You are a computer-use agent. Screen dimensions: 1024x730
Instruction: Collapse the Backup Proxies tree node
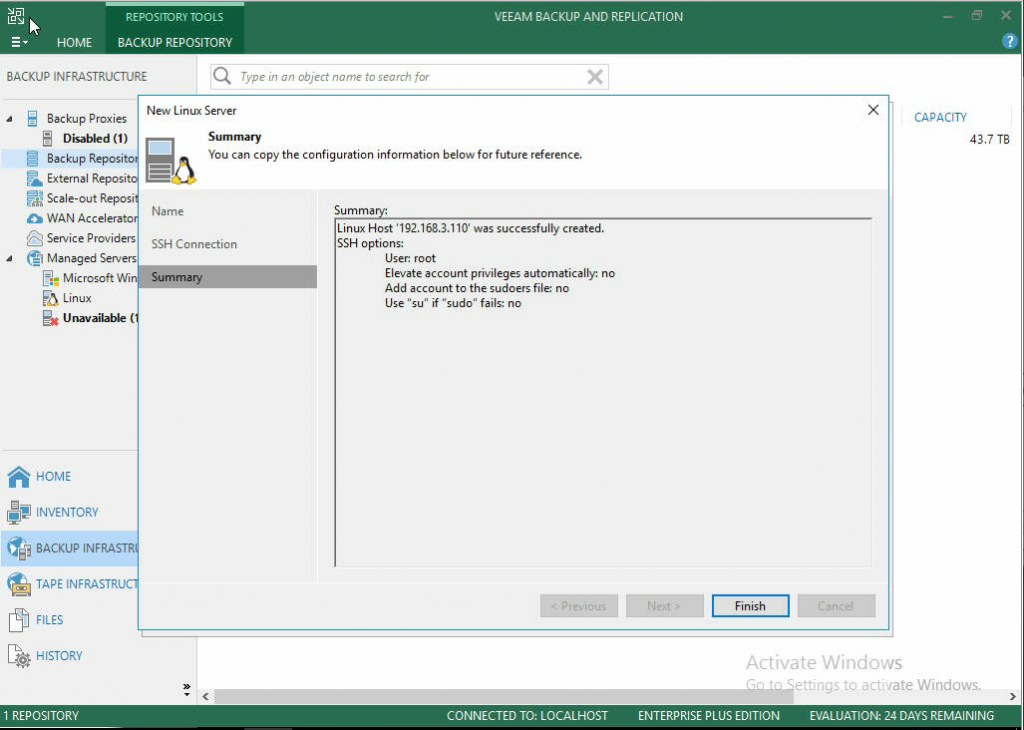pyautogui.click(x=9, y=119)
